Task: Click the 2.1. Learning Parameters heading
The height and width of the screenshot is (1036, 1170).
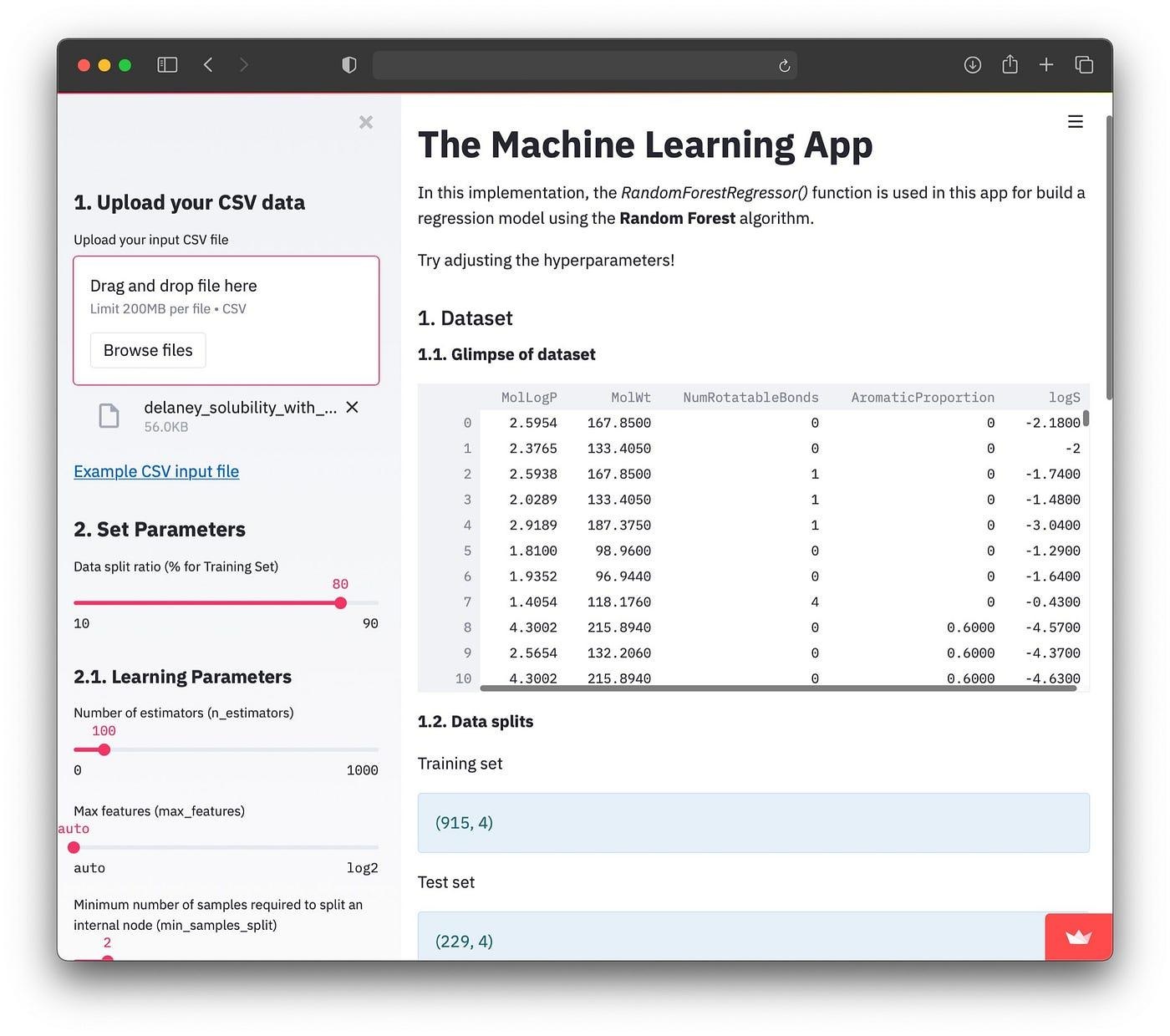Action: 182,677
